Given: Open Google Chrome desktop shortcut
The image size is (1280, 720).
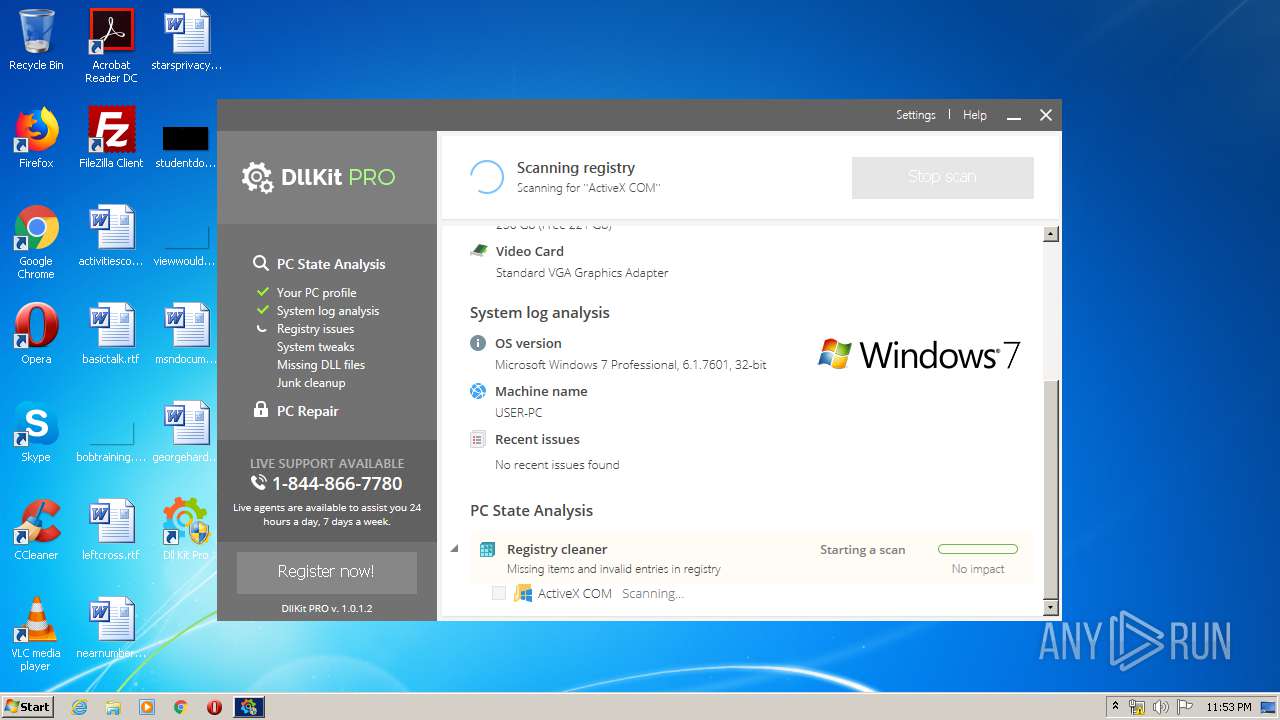Looking at the screenshot, I should tap(36, 242).
